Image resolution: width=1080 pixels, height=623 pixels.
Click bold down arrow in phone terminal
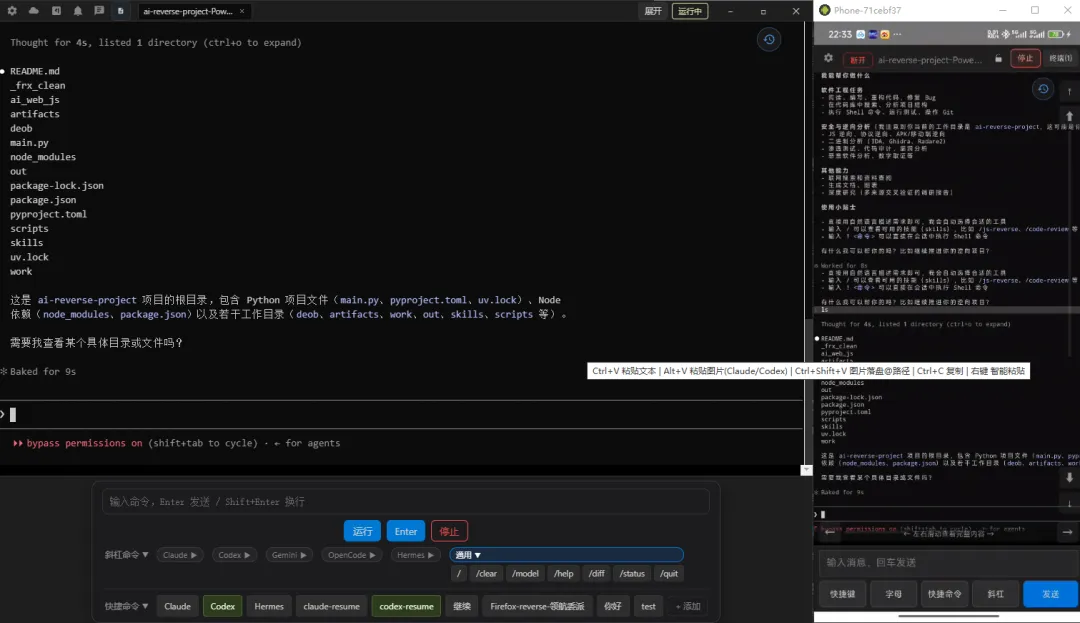pos(1069,477)
